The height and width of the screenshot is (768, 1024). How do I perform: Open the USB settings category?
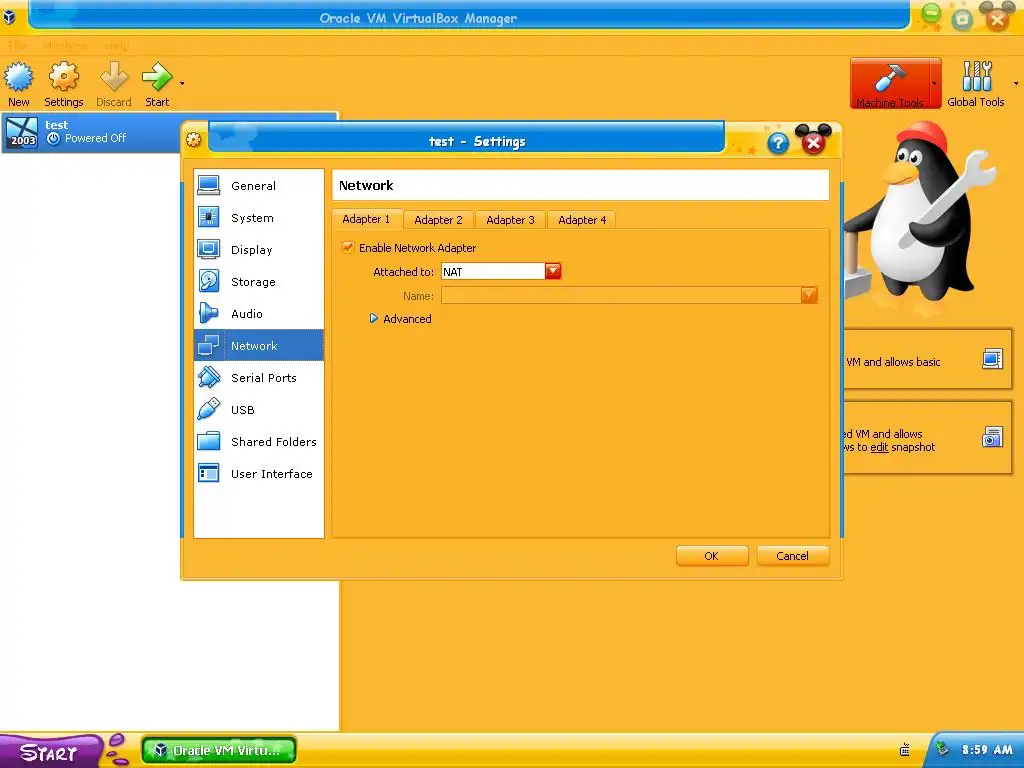coord(259,409)
